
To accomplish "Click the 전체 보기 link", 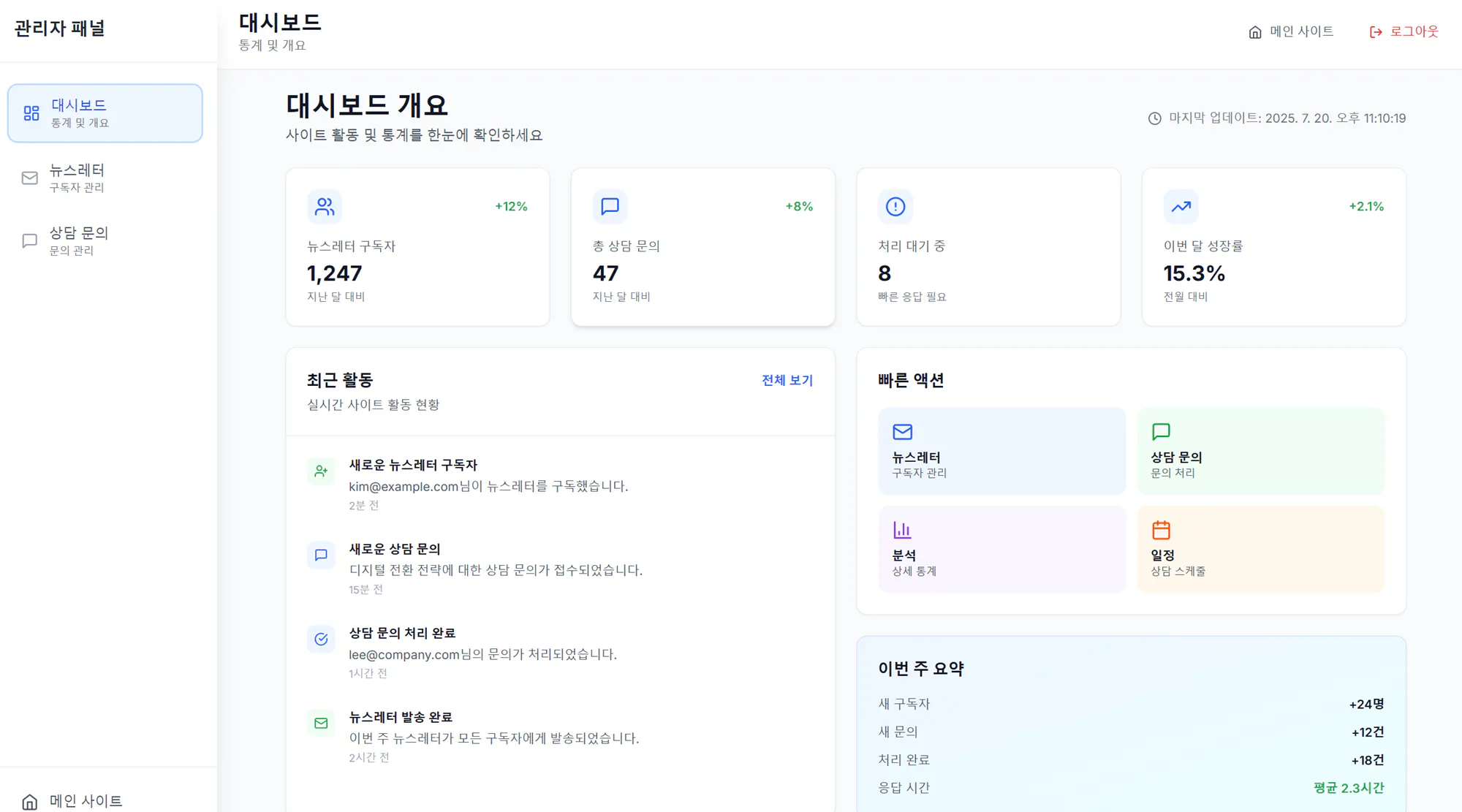I will [x=786, y=380].
